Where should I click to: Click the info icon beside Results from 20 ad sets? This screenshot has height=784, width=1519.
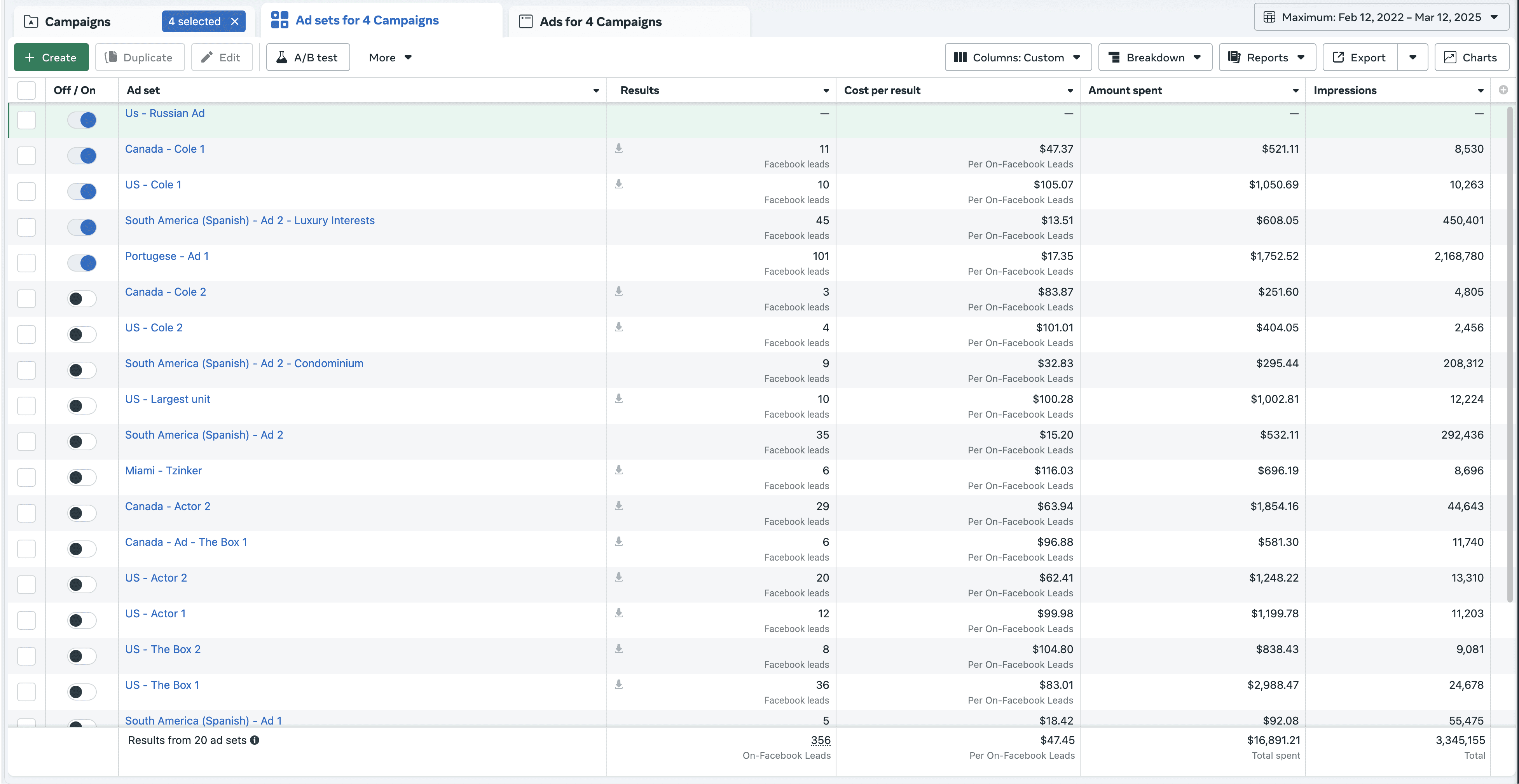tap(255, 740)
